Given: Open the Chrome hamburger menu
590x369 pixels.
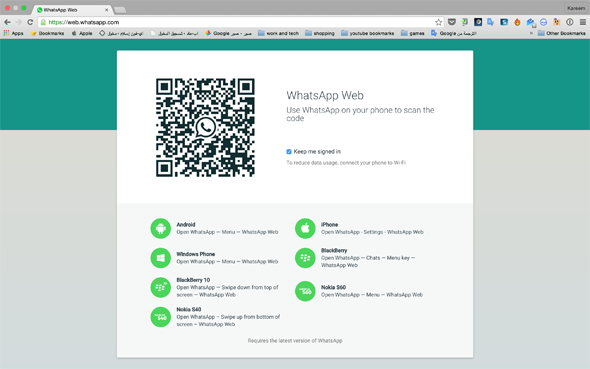Looking at the screenshot, I should pos(582,22).
